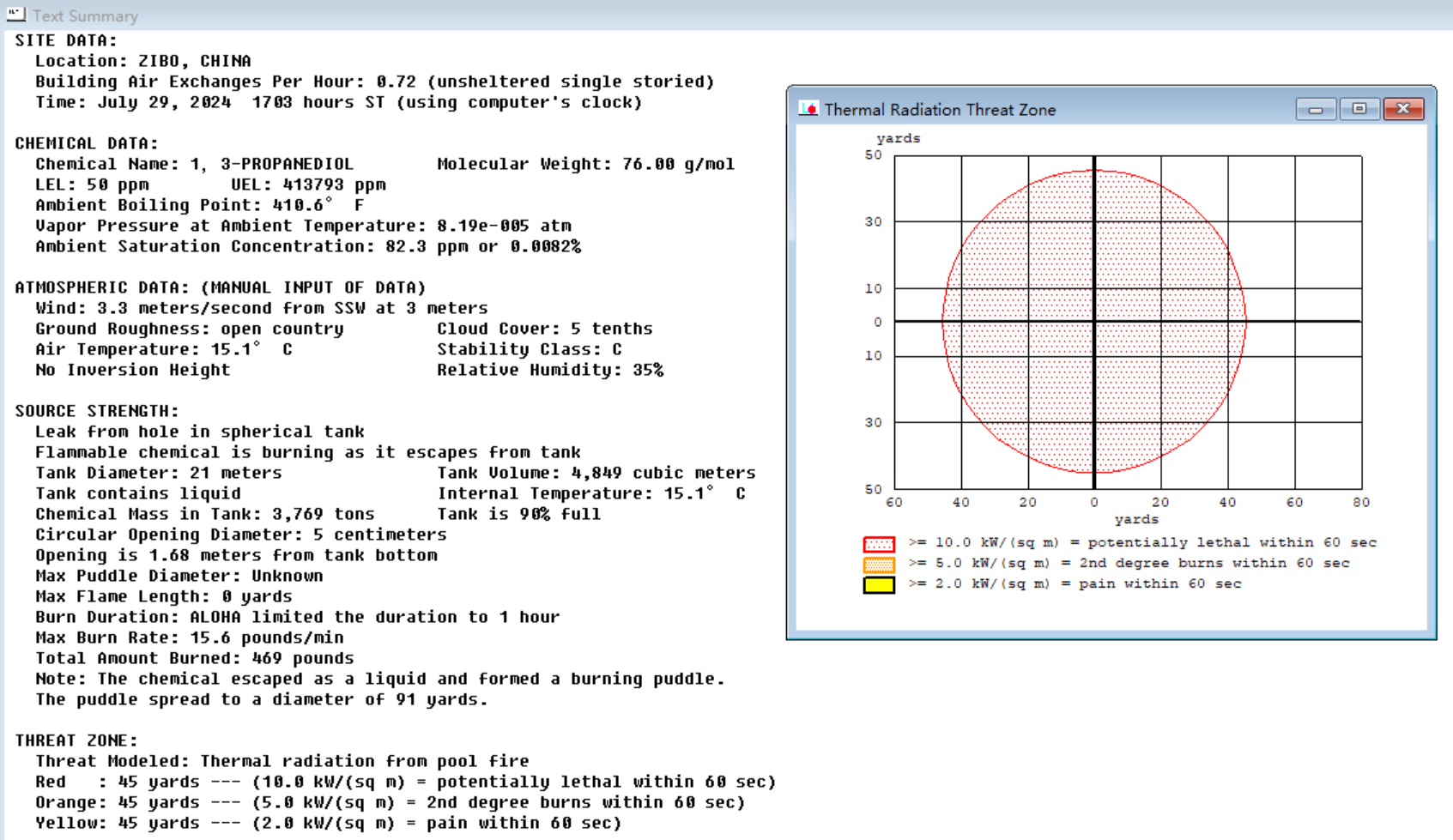Click the 'Ambient Boiling Point' line
The width and height of the screenshot is (1453, 840).
[200, 205]
